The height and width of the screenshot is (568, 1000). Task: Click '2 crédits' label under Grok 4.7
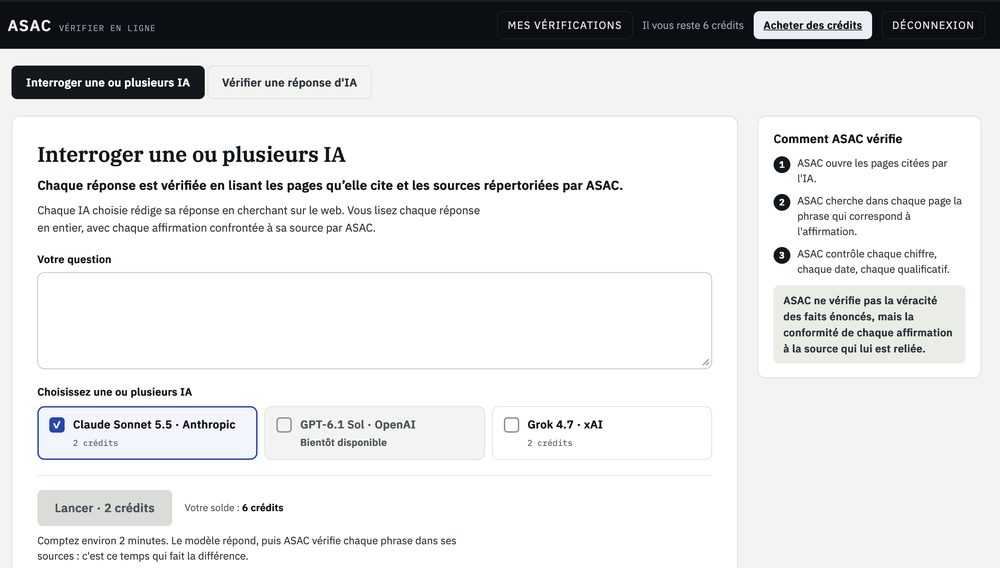550,443
